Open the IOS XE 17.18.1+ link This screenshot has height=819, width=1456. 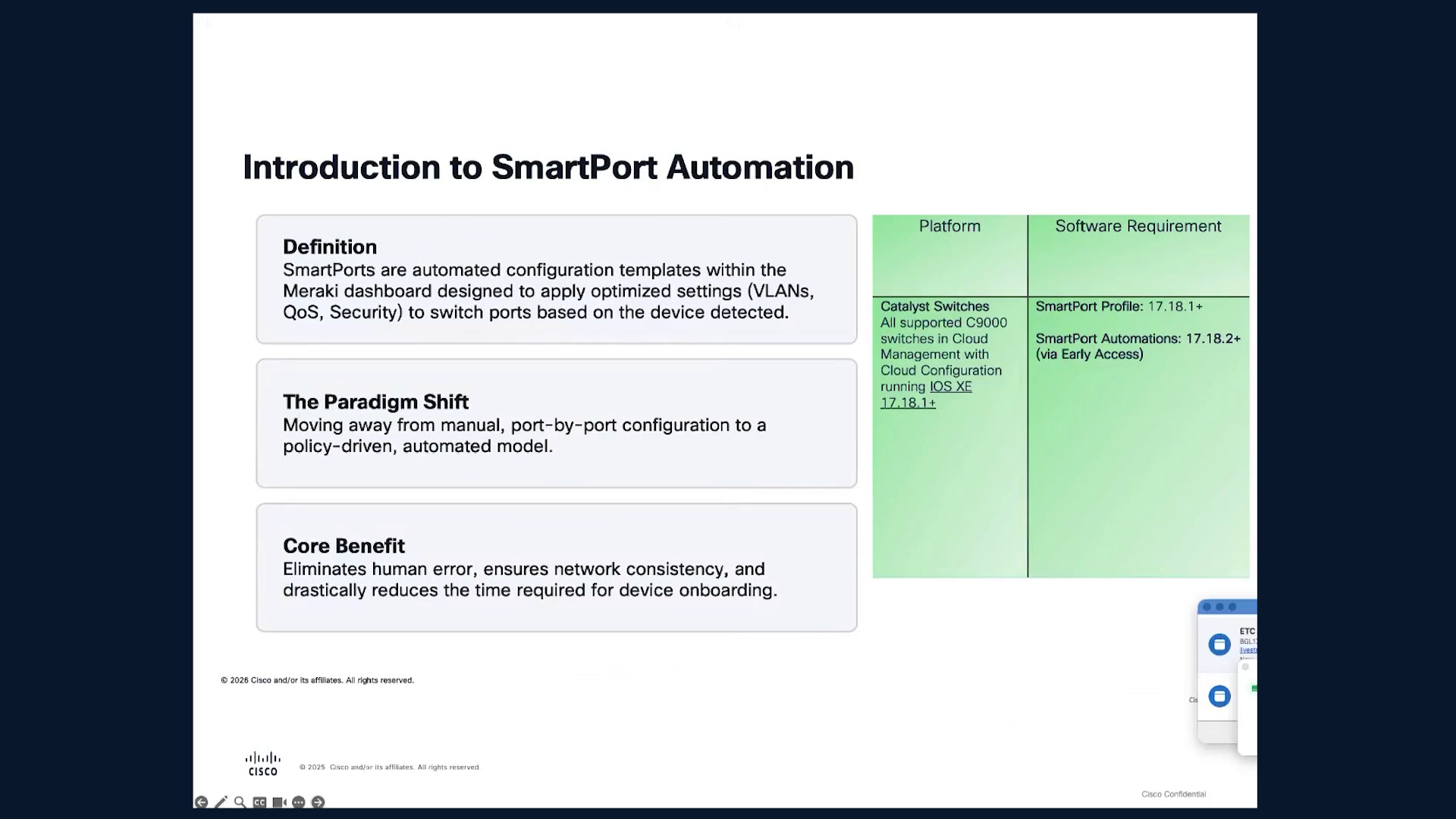926,394
